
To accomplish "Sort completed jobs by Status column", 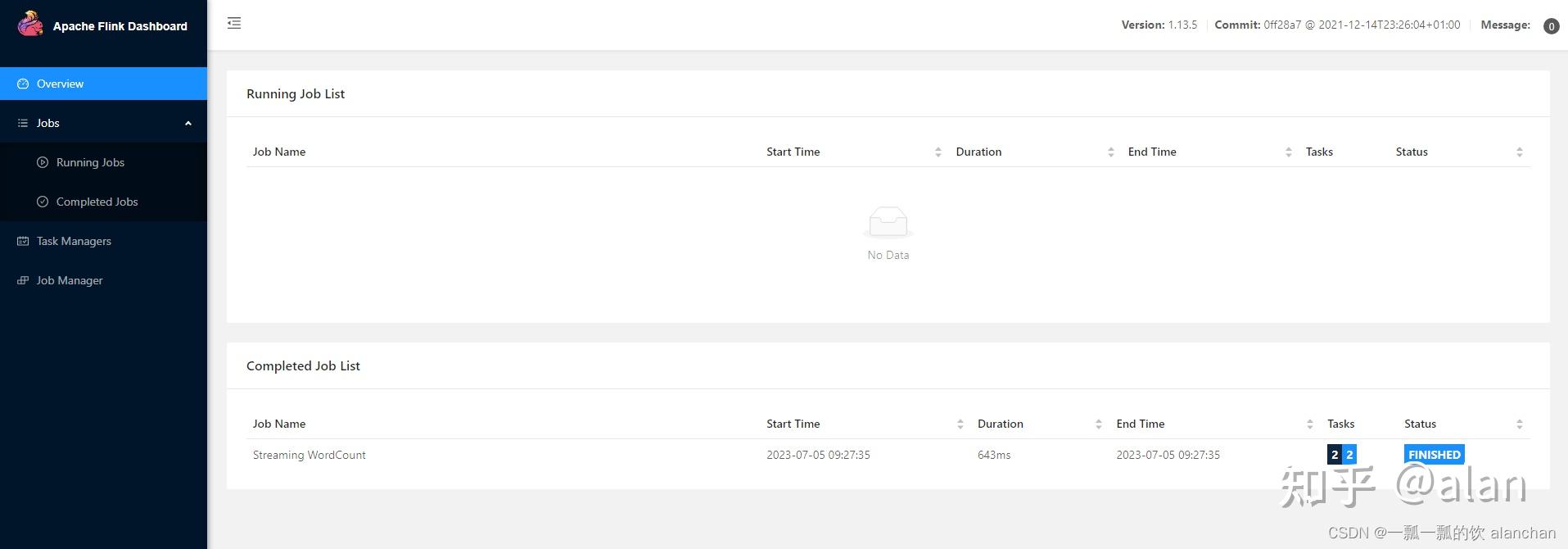I will (1519, 424).
